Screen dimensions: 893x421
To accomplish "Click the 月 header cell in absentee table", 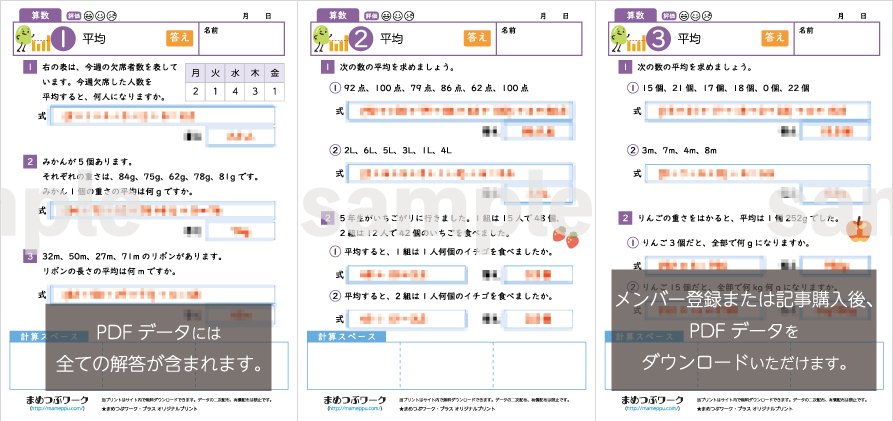I will coord(195,73).
